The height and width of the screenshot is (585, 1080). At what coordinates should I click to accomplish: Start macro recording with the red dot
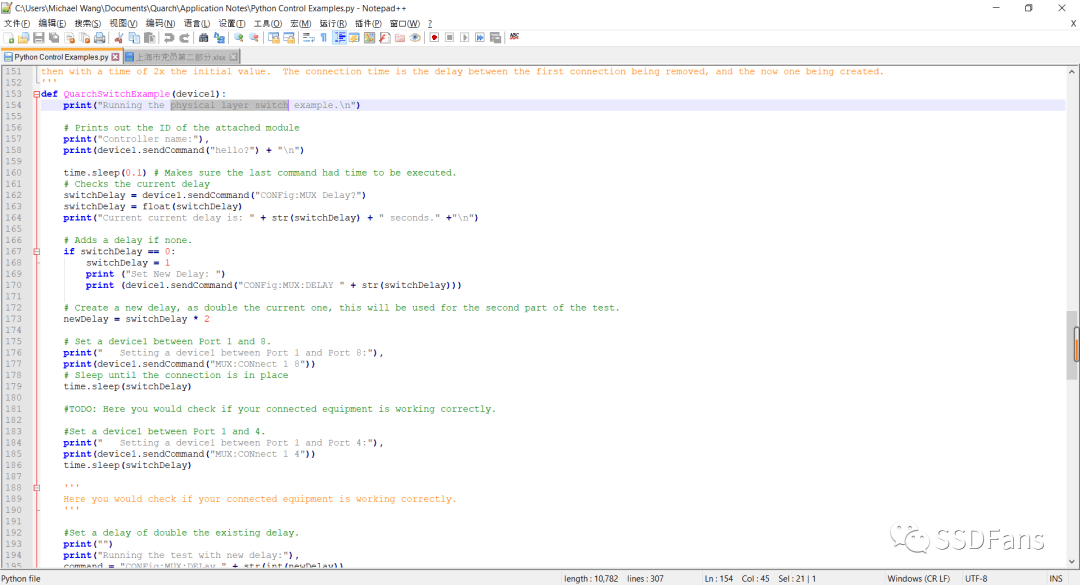pyautogui.click(x=434, y=38)
